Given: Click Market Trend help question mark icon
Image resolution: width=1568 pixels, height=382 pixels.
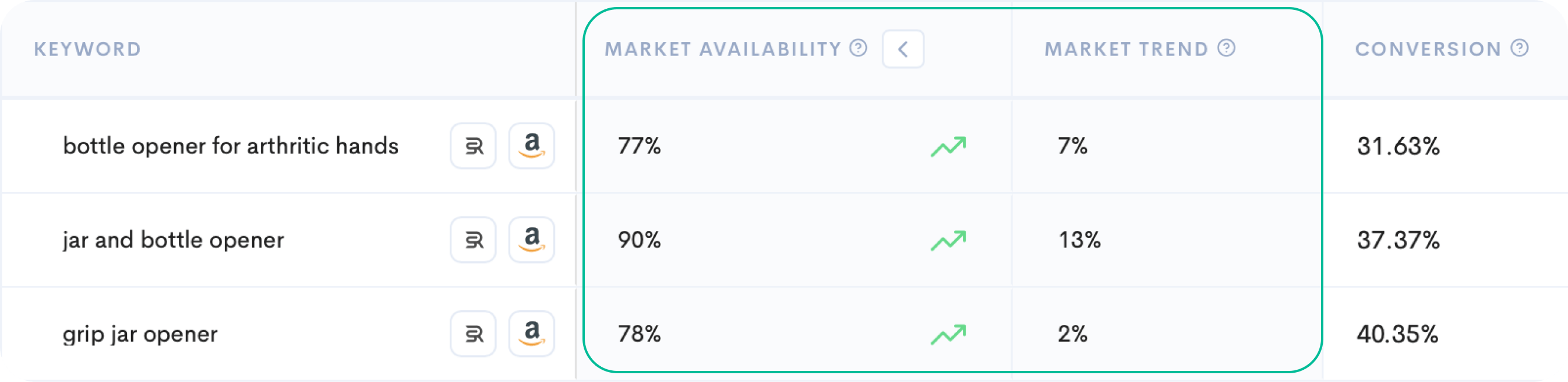Looking at the screenshot, I should click(x=1226, y=47).
